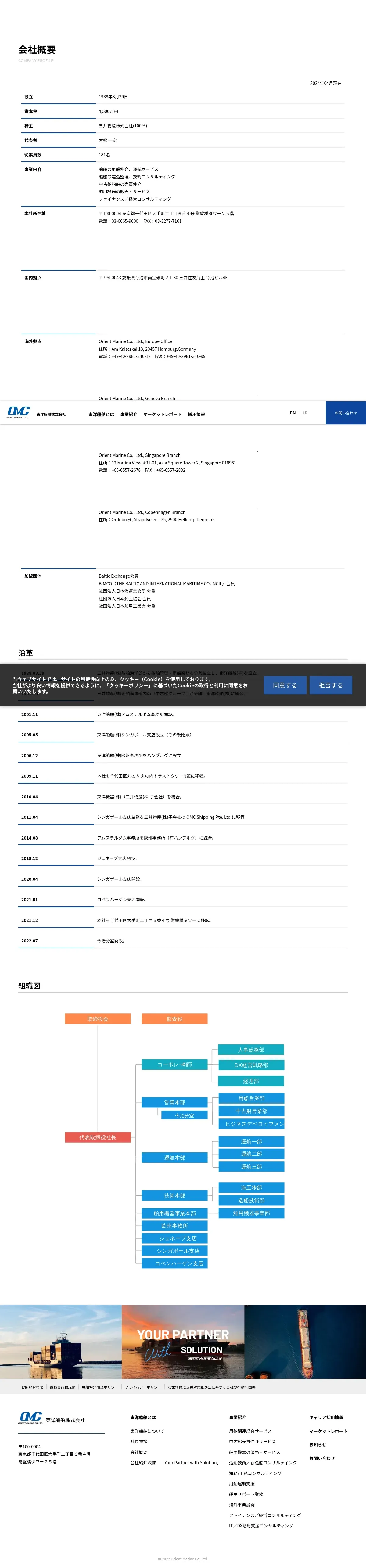Click the シンガポール支店 box in org chart
This screenshot has height=1568, width=366.
174,1251
